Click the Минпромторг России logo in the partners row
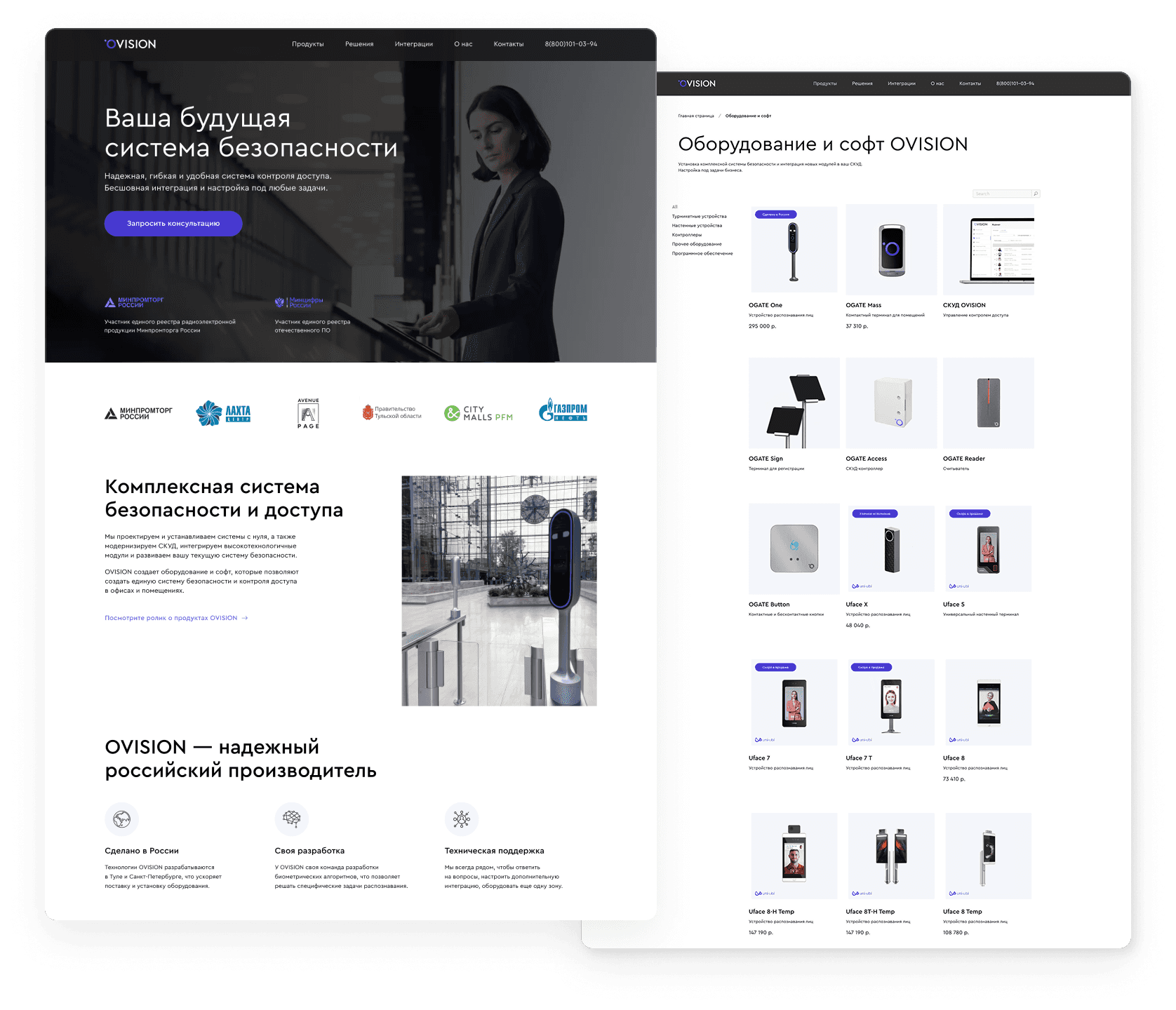Viewport: 1176px width, 1010px height. pos(138,414)
